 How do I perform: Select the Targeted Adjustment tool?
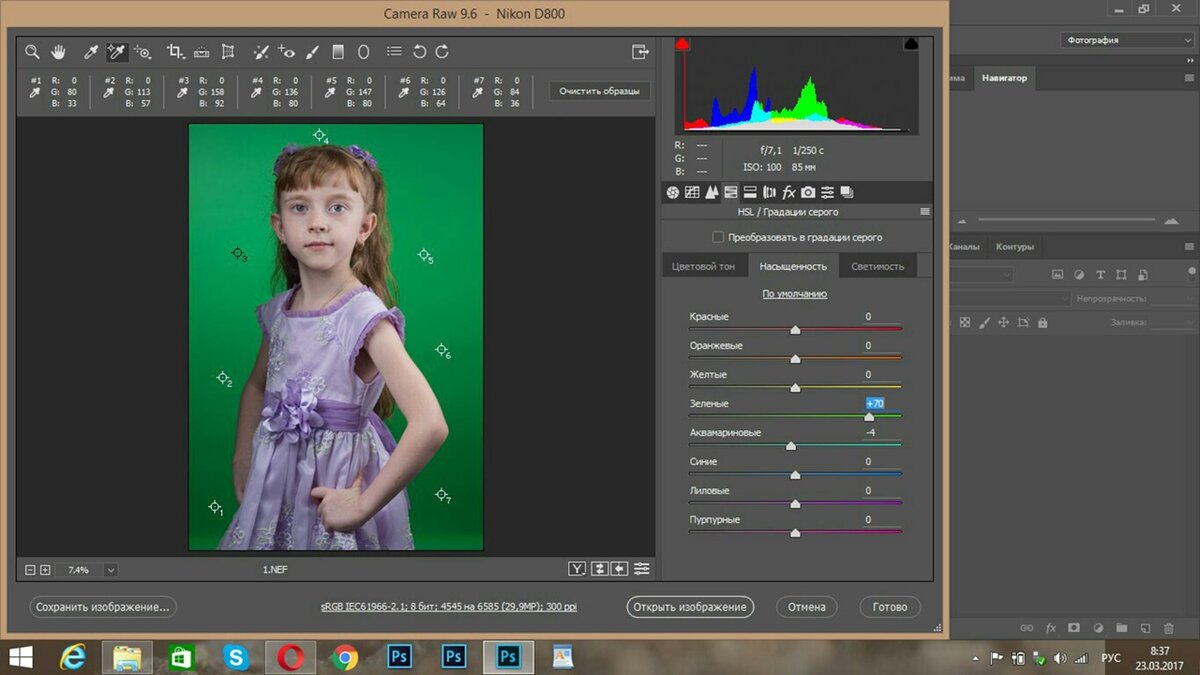(143, 51)
